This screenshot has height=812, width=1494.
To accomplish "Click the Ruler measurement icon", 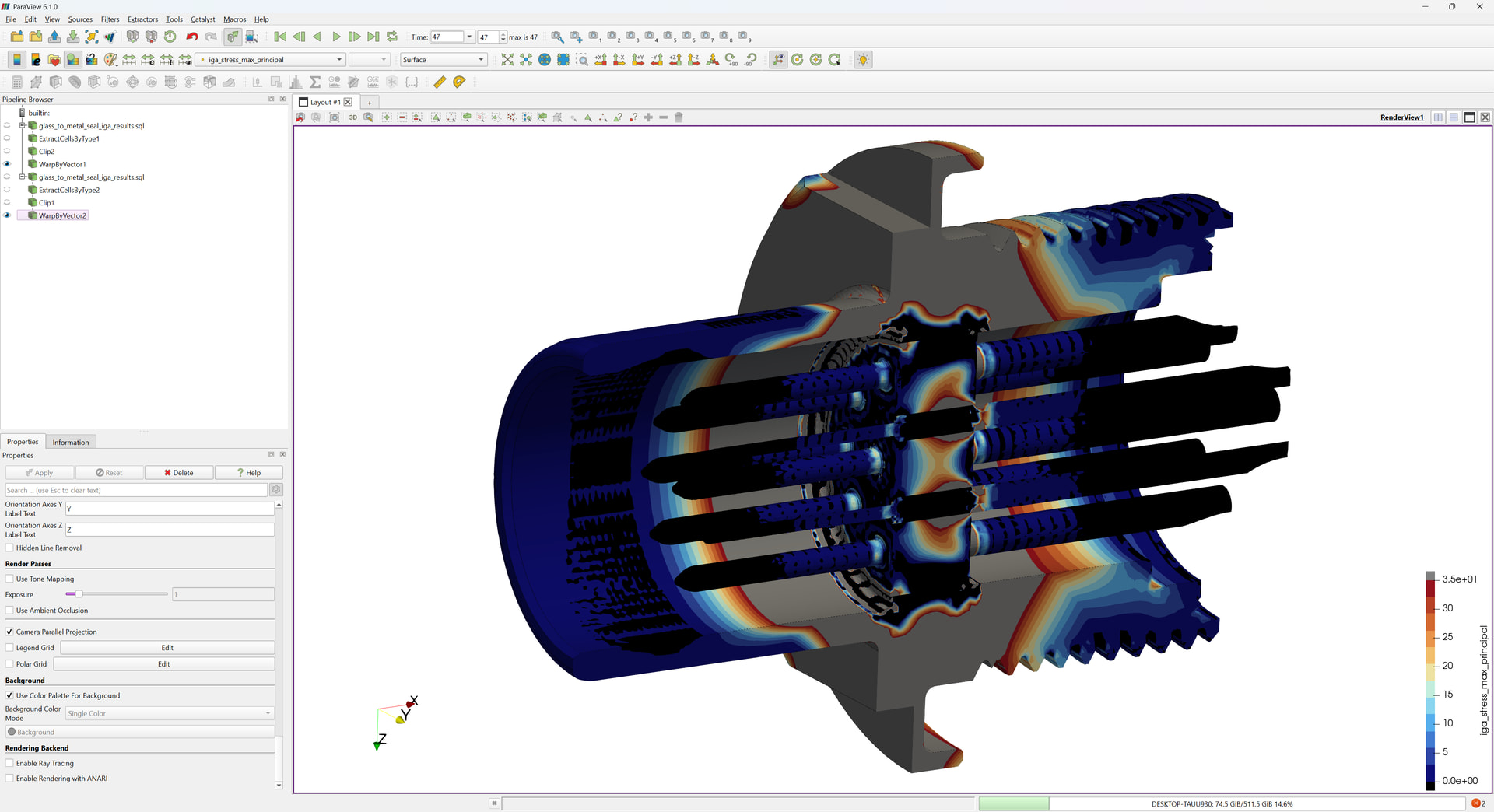I will (x=440, y=82).
